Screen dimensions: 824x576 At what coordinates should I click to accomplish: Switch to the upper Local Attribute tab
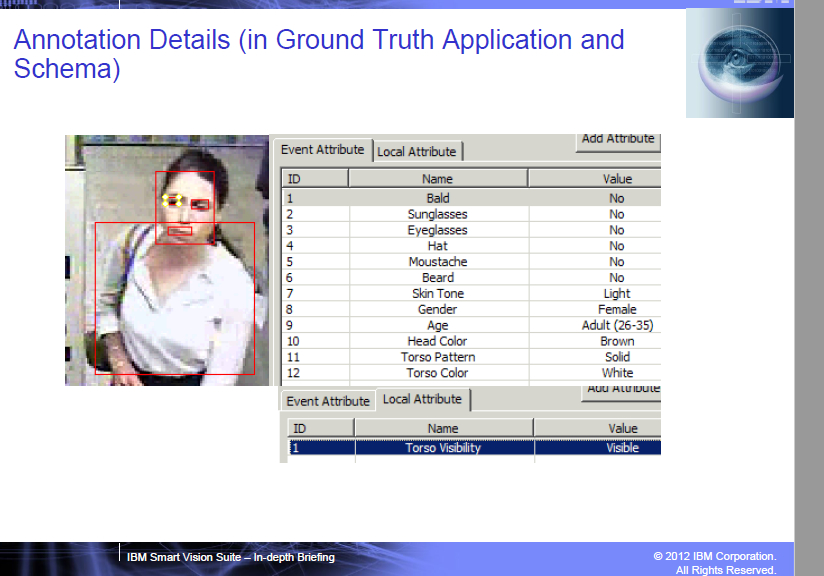point(417,152)
